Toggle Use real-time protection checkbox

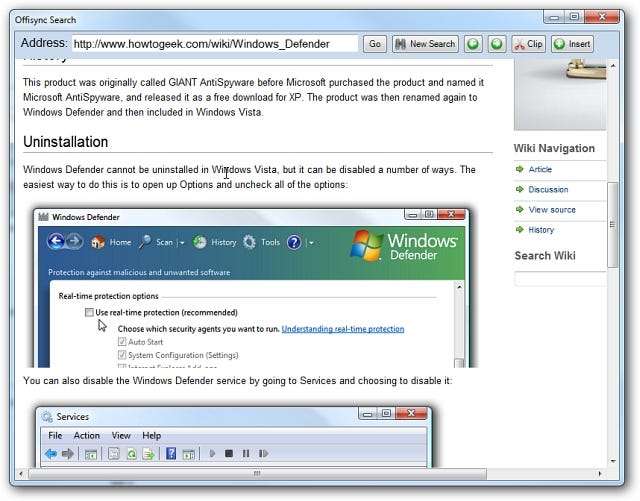[89, 312]
